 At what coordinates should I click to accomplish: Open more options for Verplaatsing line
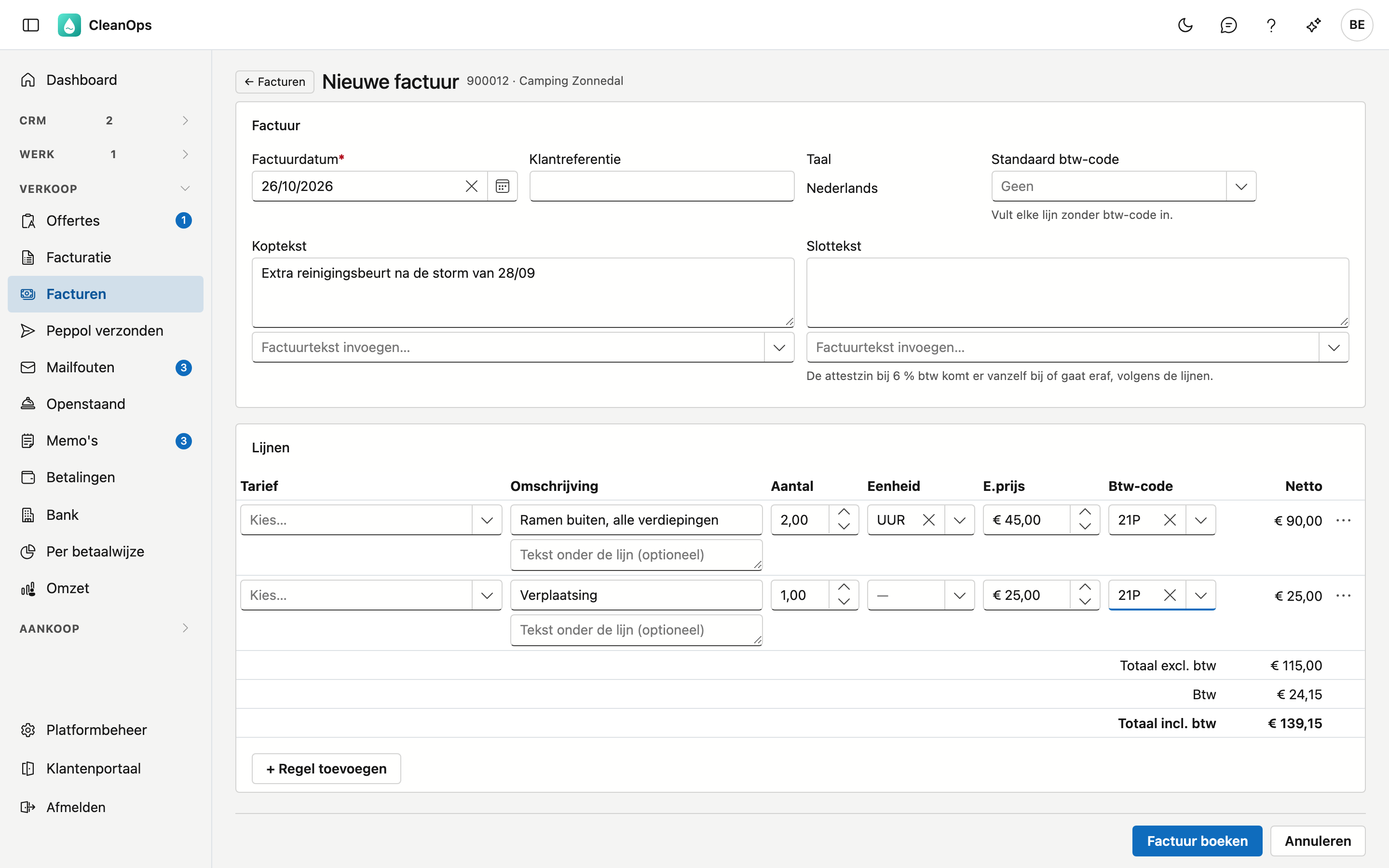point(1343,596)
